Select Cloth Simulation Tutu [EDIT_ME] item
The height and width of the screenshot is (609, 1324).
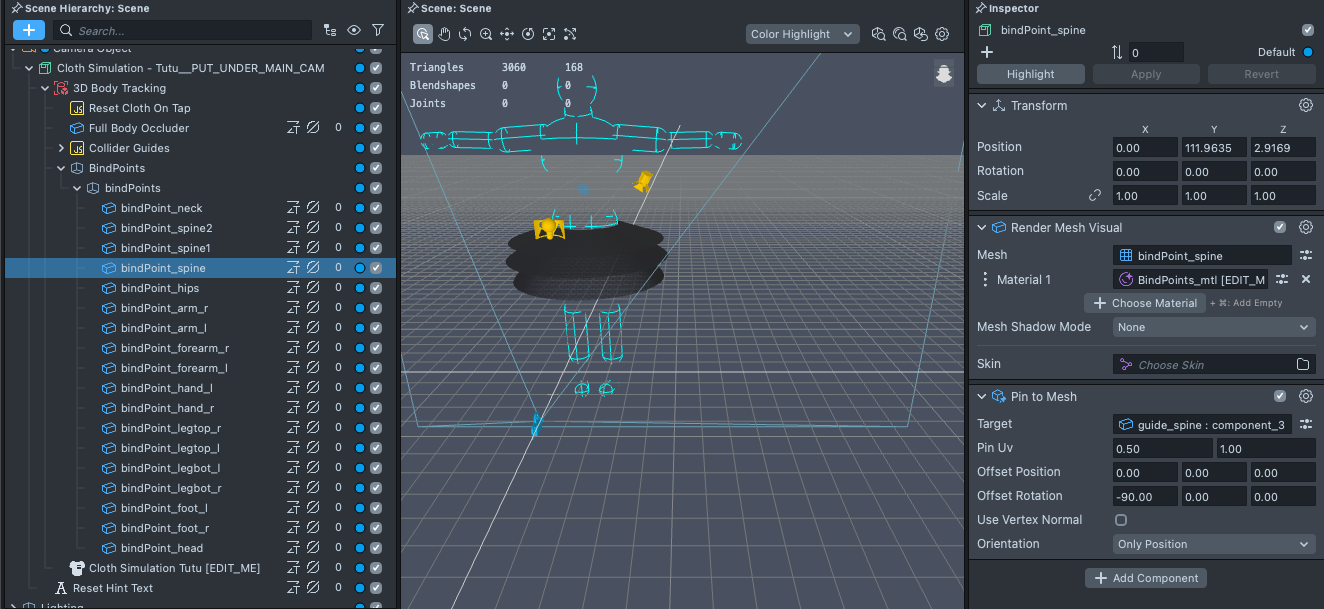[x=174, y=568]
